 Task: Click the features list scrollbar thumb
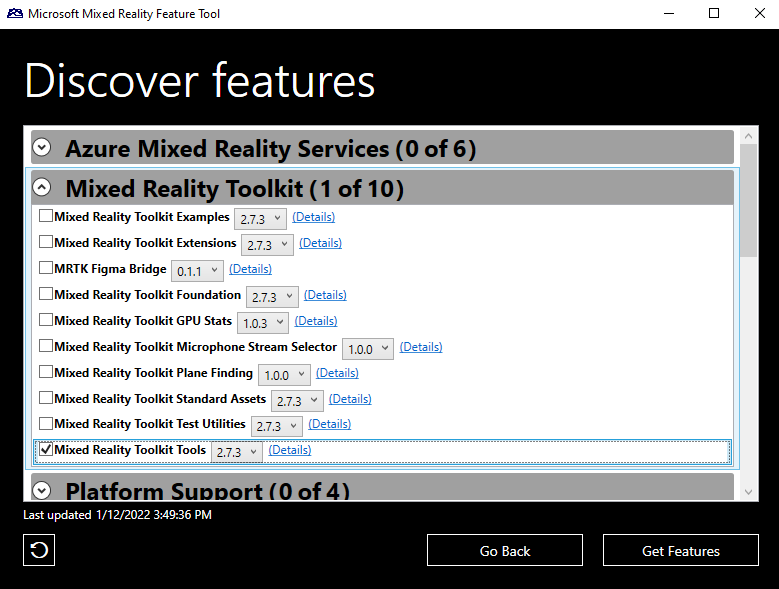tap(748, 201)
